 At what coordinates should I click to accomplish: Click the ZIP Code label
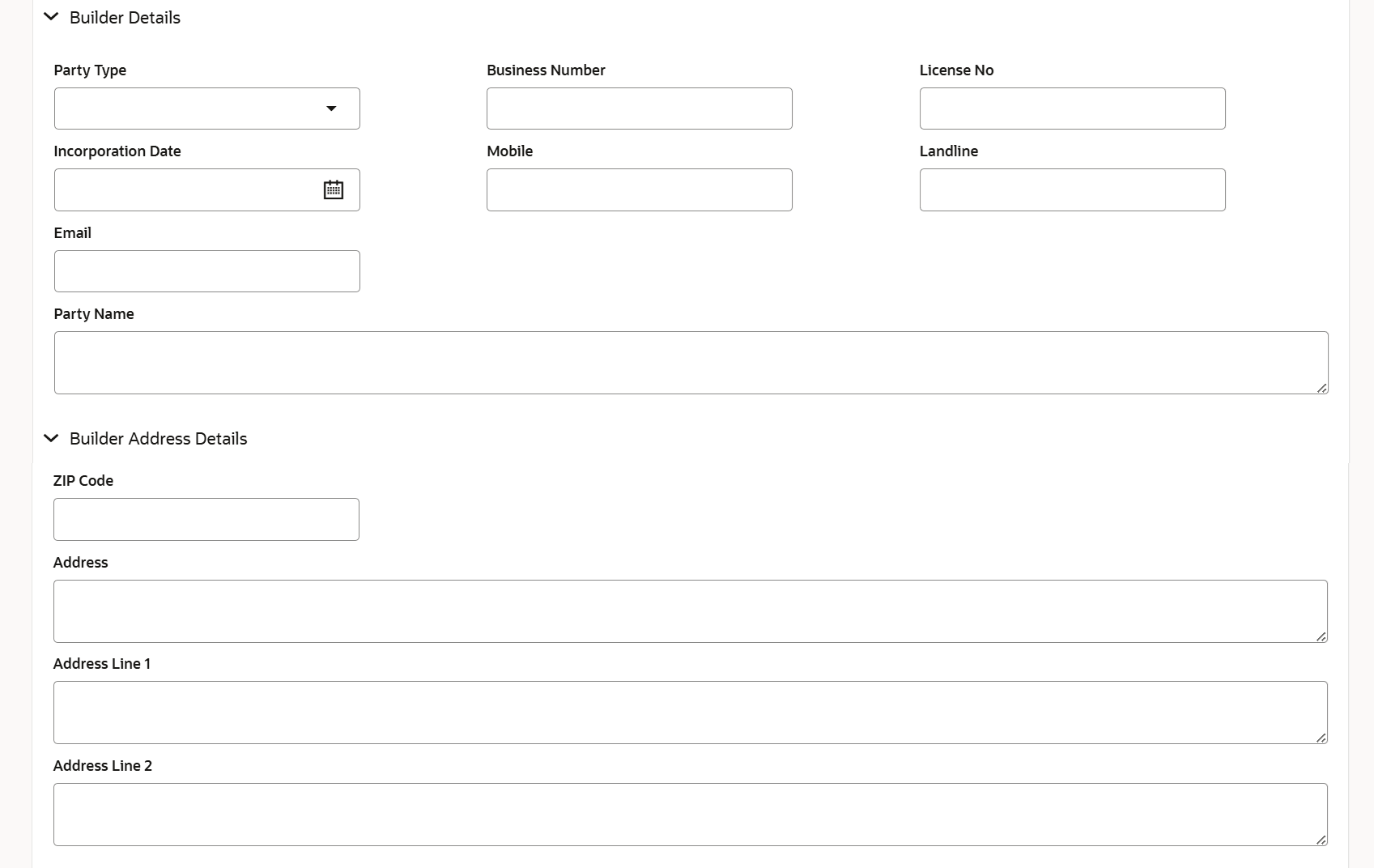[x=83, y=481]
